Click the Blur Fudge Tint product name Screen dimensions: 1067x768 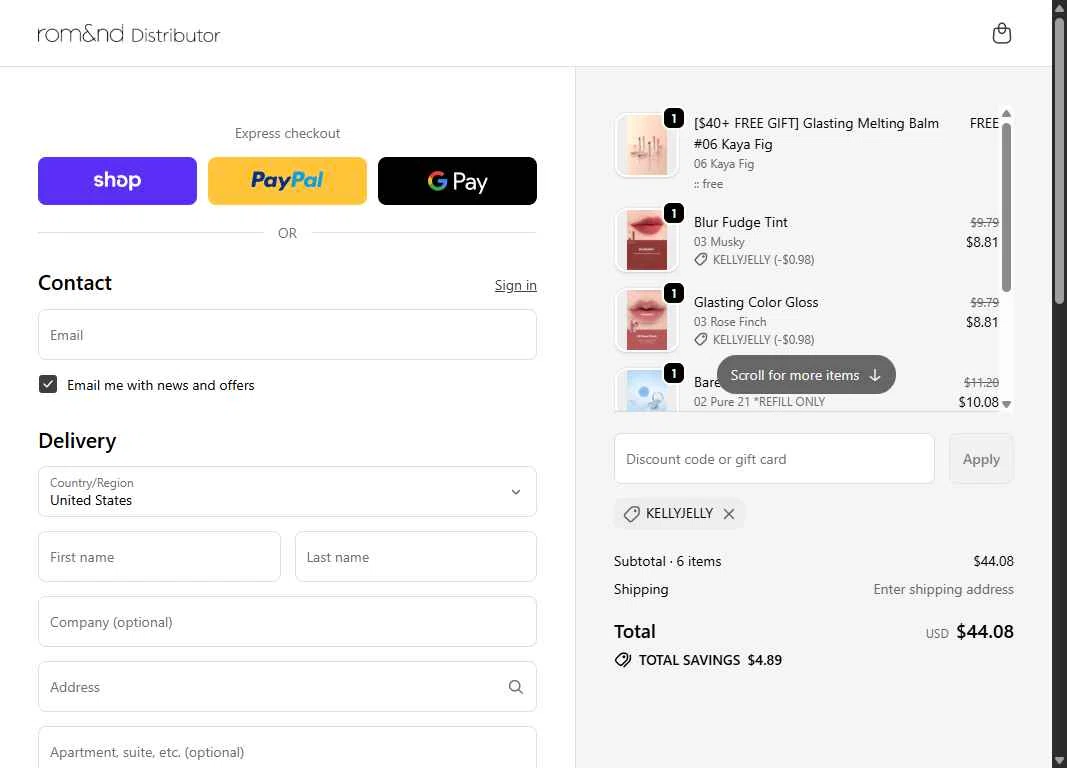[740, 222]
